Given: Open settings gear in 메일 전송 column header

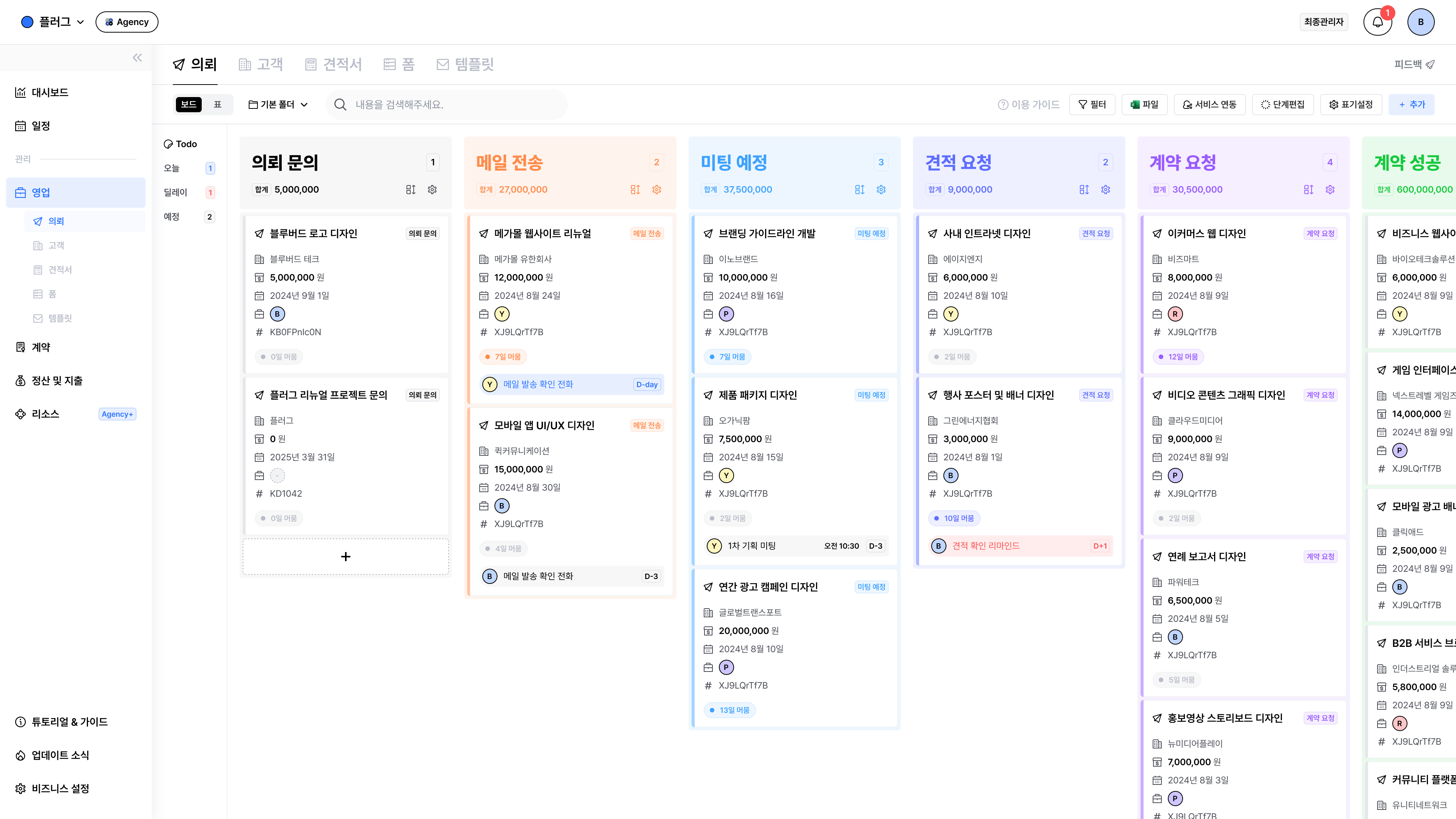Looking at the screenshot, I should (x=657, y=190).
